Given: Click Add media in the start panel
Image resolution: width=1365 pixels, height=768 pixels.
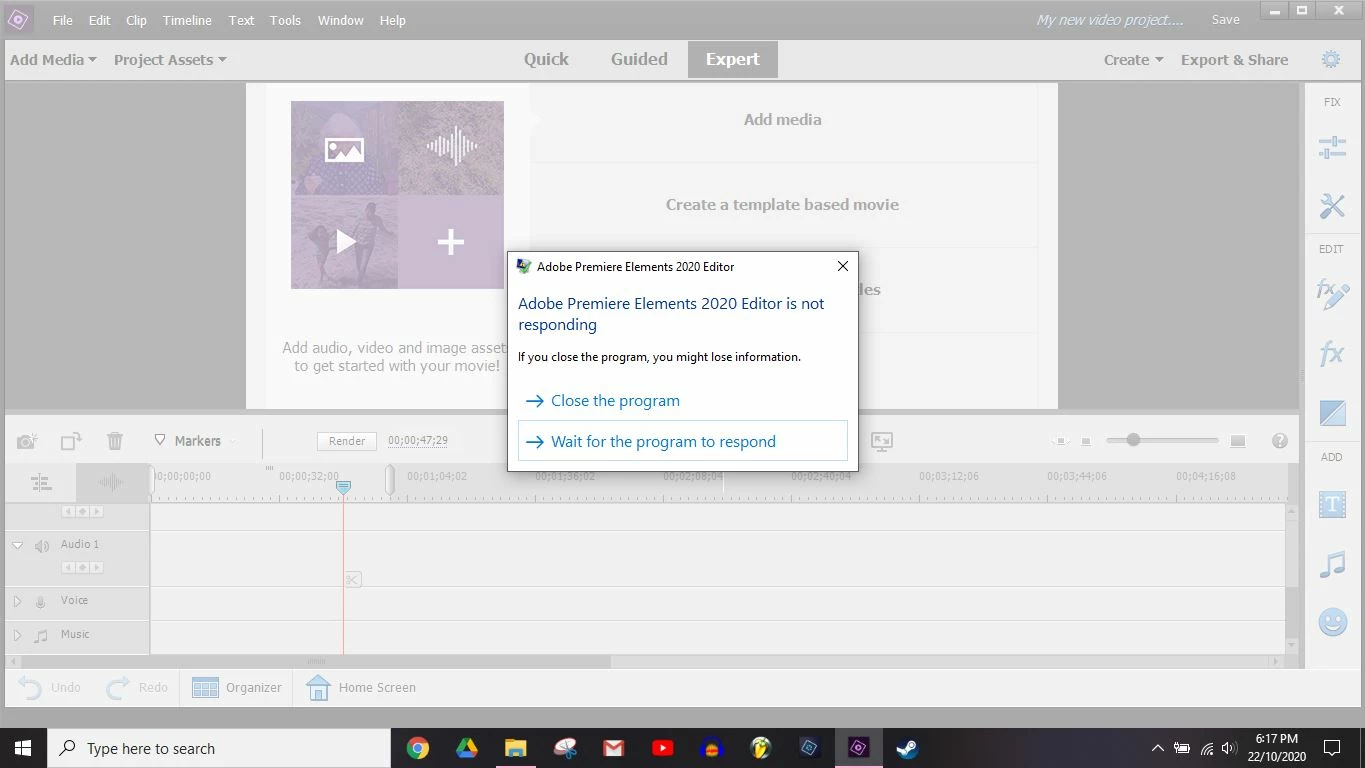Looking at the screenshot, I should click(x=782, y=120).
